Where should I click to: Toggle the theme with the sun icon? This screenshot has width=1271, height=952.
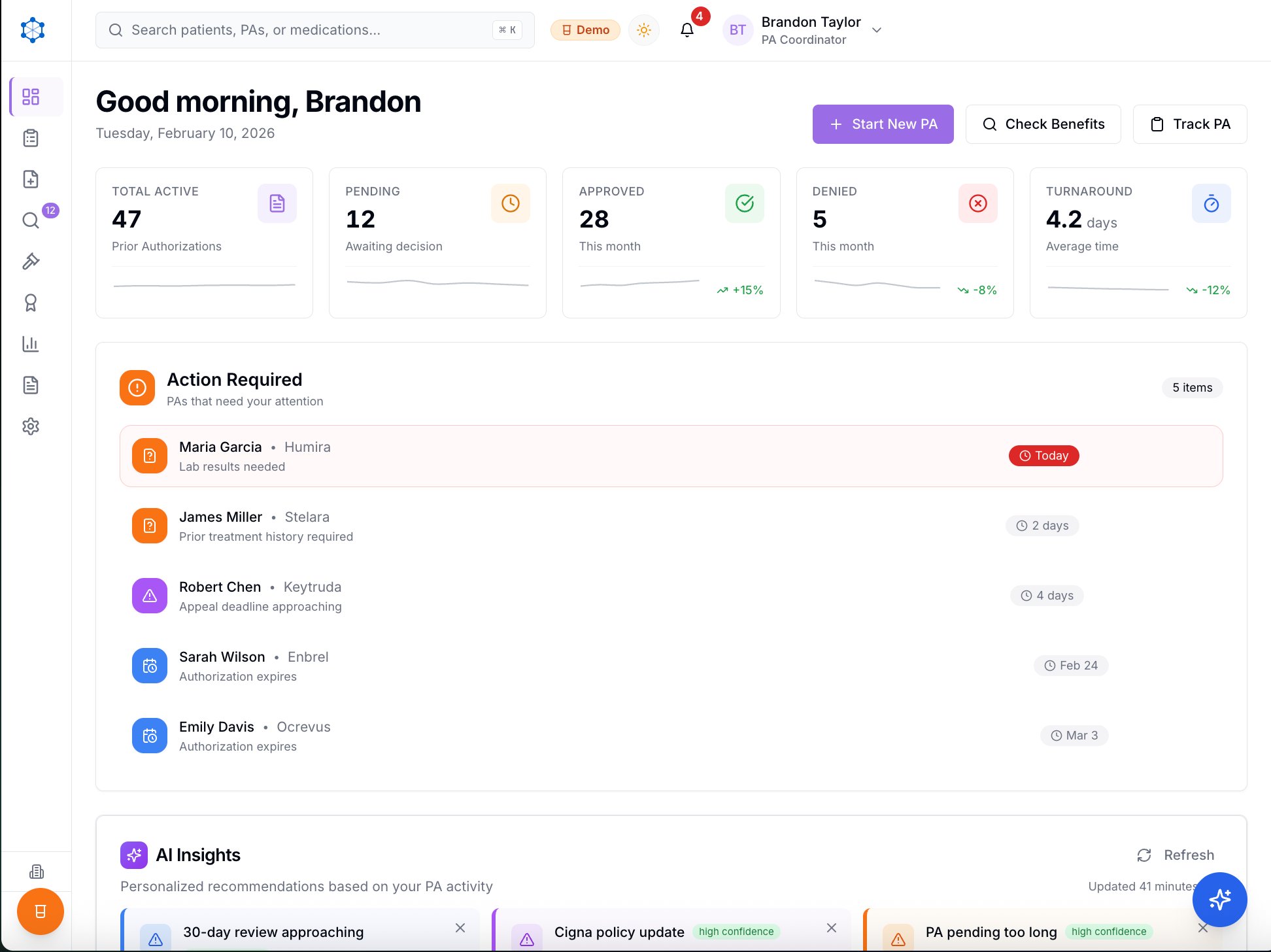pyautogui.click(x=643, y=30)
